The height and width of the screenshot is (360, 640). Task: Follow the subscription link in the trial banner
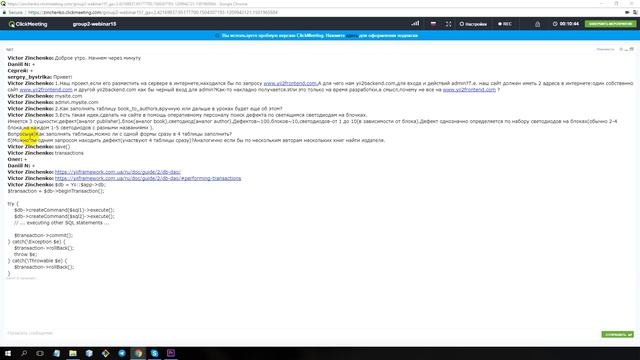(352, 36)
